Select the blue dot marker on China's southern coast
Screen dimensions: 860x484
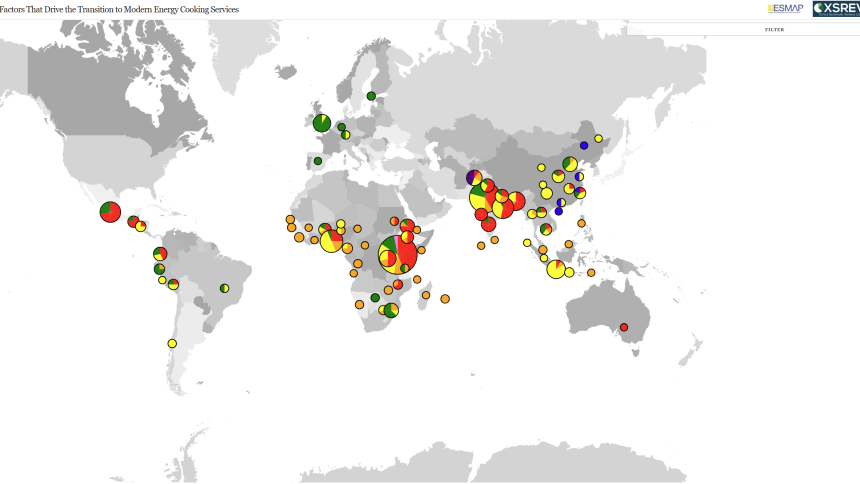click(x=559, y=211)
